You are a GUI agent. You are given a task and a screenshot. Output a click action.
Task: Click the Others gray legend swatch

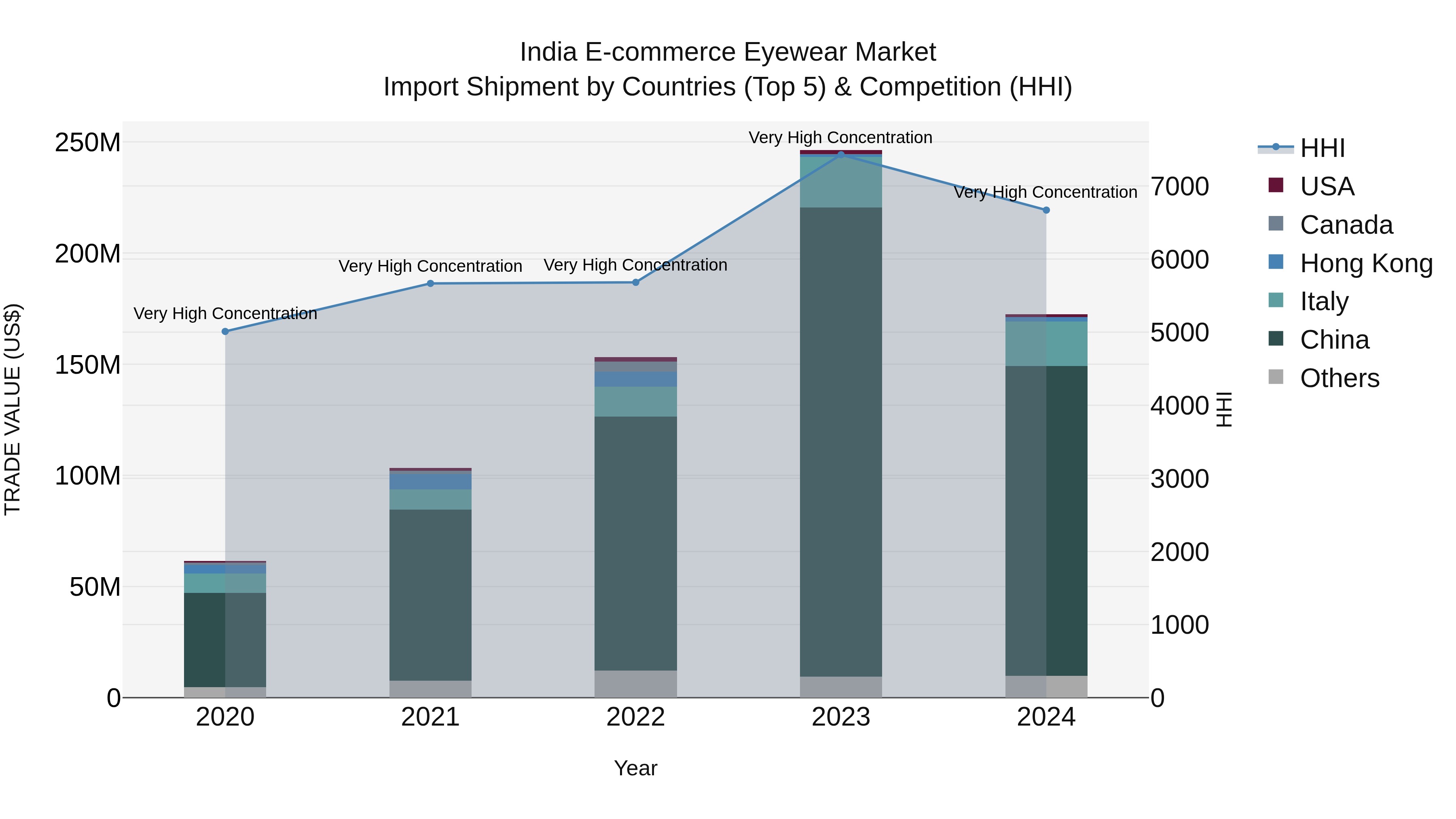[x=1276, y=377]
